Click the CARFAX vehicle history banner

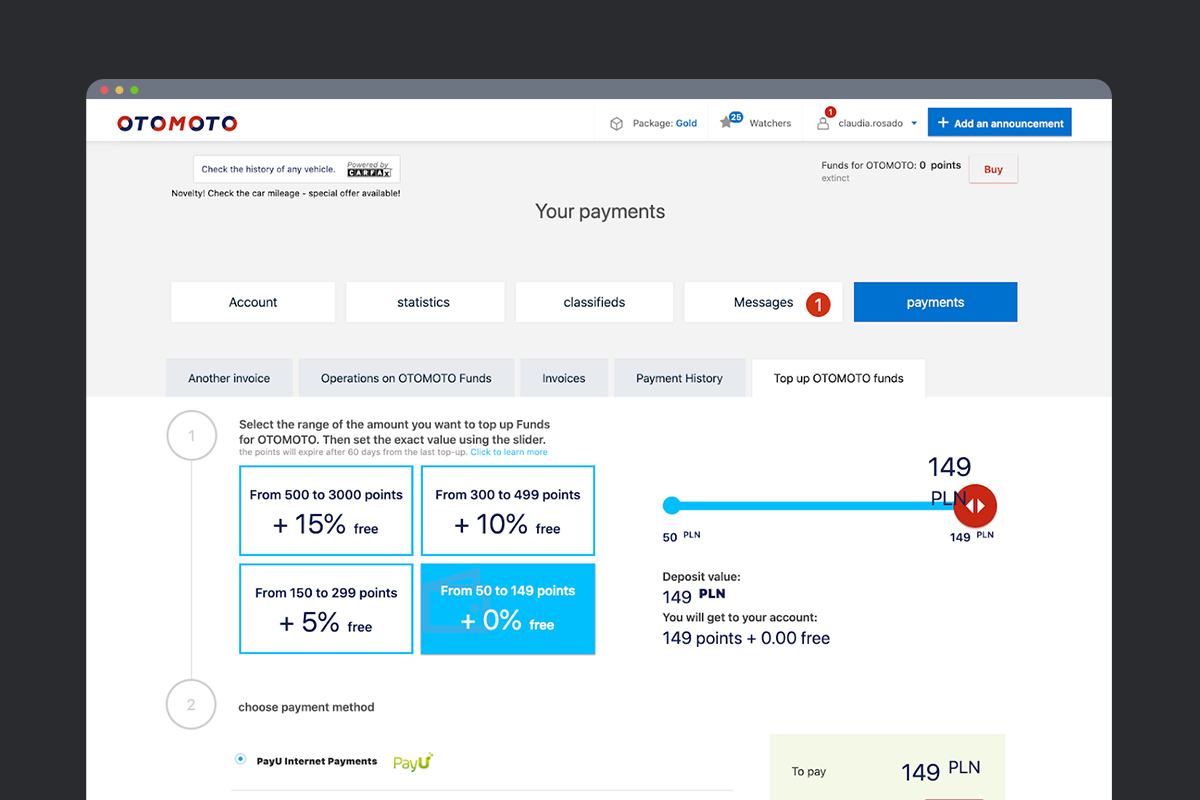[x=296, y=169]
